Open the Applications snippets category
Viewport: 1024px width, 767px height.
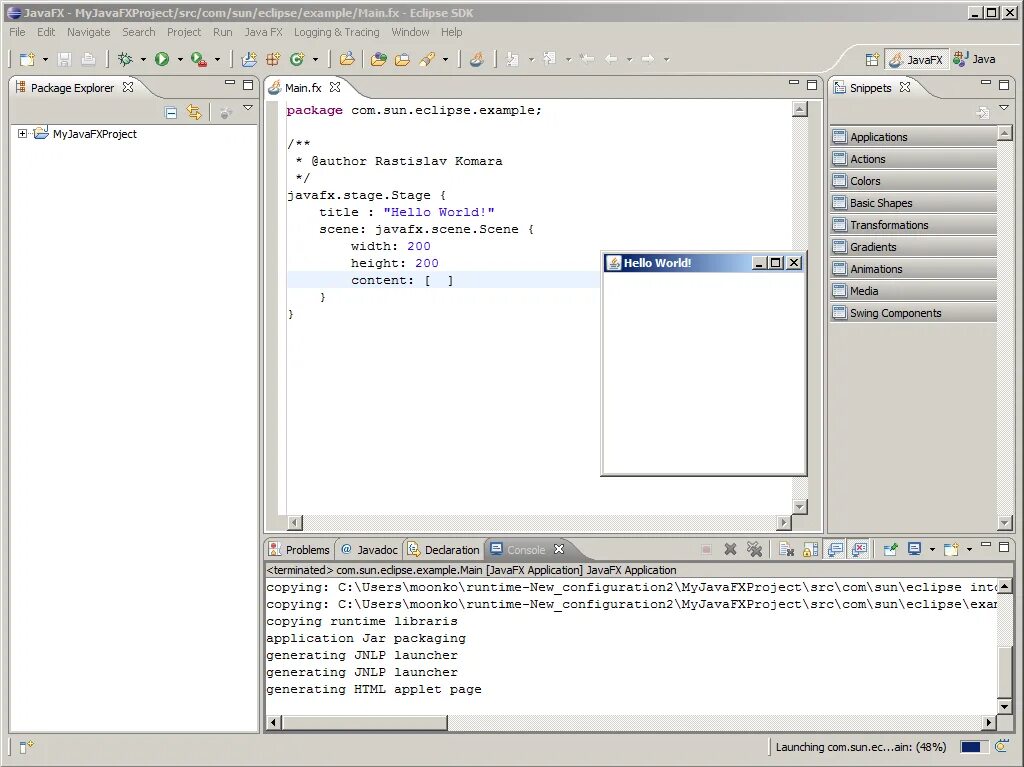(913, 137)
